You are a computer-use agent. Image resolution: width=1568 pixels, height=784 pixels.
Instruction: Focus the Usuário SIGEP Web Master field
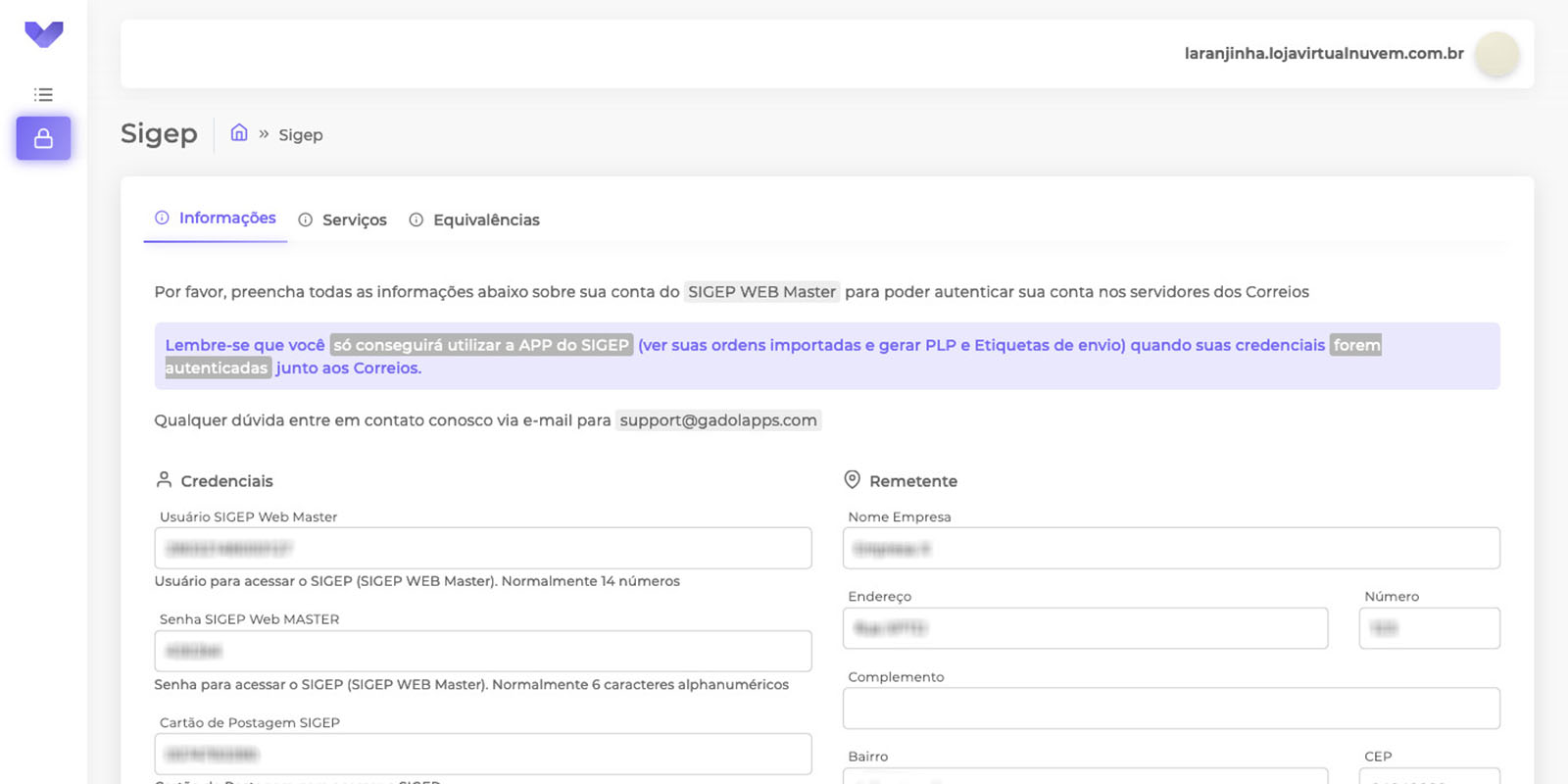tap(483, 548)
